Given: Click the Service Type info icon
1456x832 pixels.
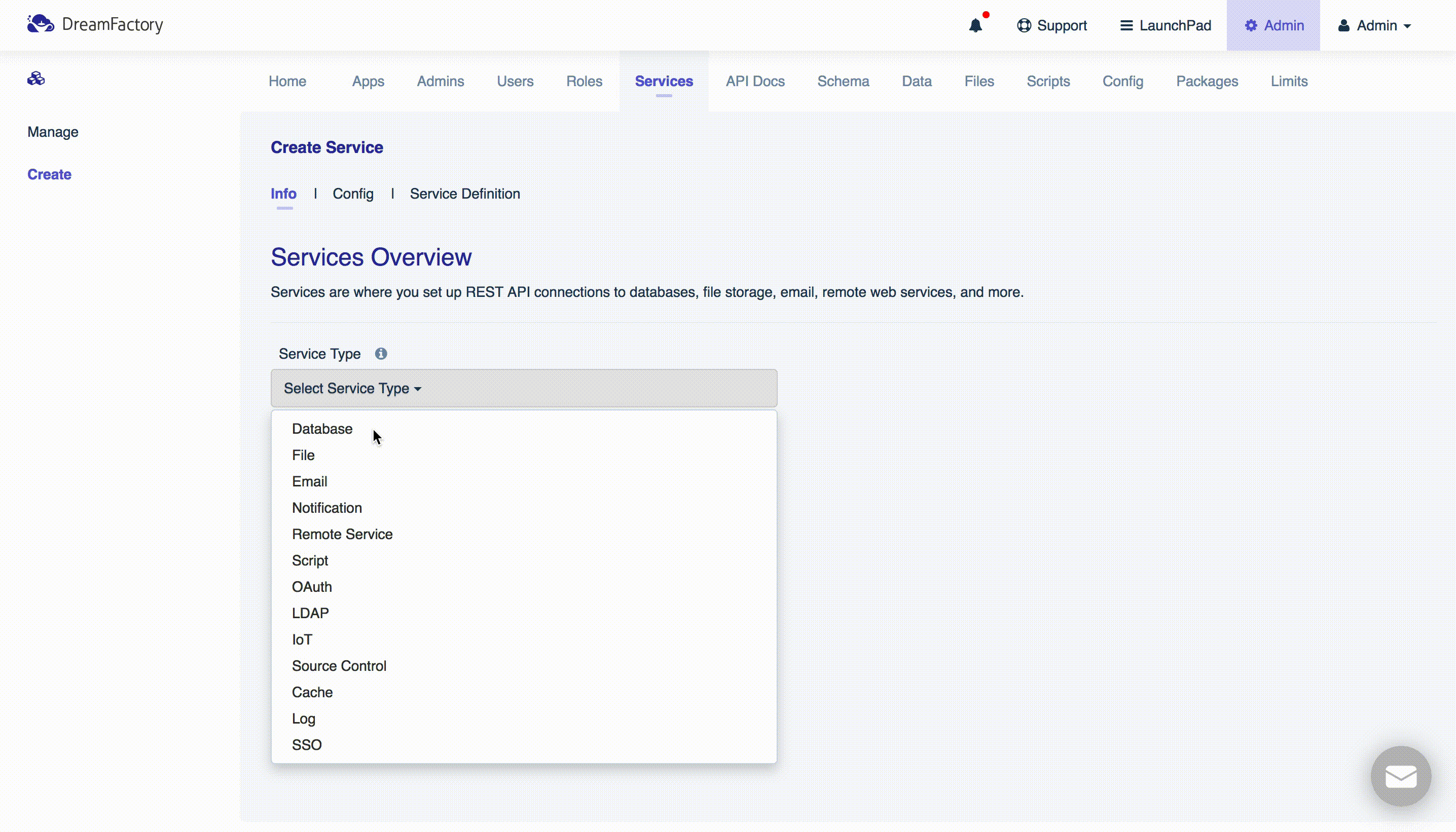Looking at the screenshot, I should [x=381, y=354].
